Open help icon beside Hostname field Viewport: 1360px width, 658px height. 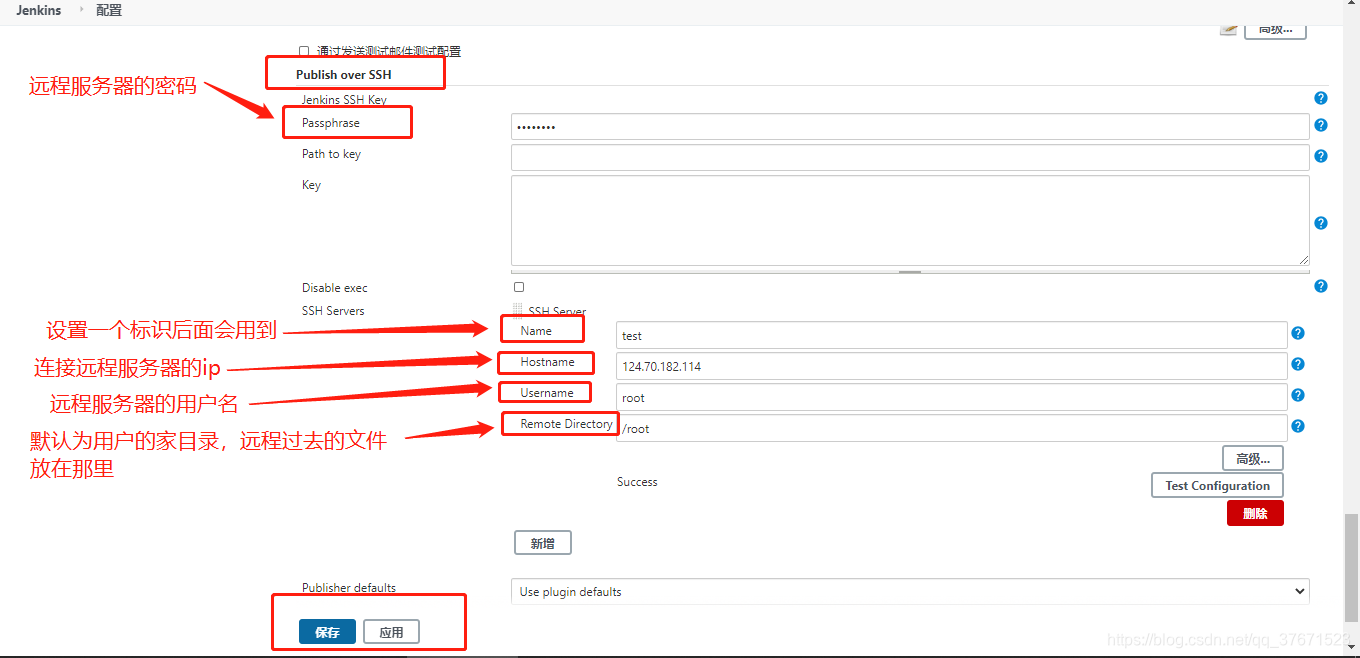tap(1298, 364)
